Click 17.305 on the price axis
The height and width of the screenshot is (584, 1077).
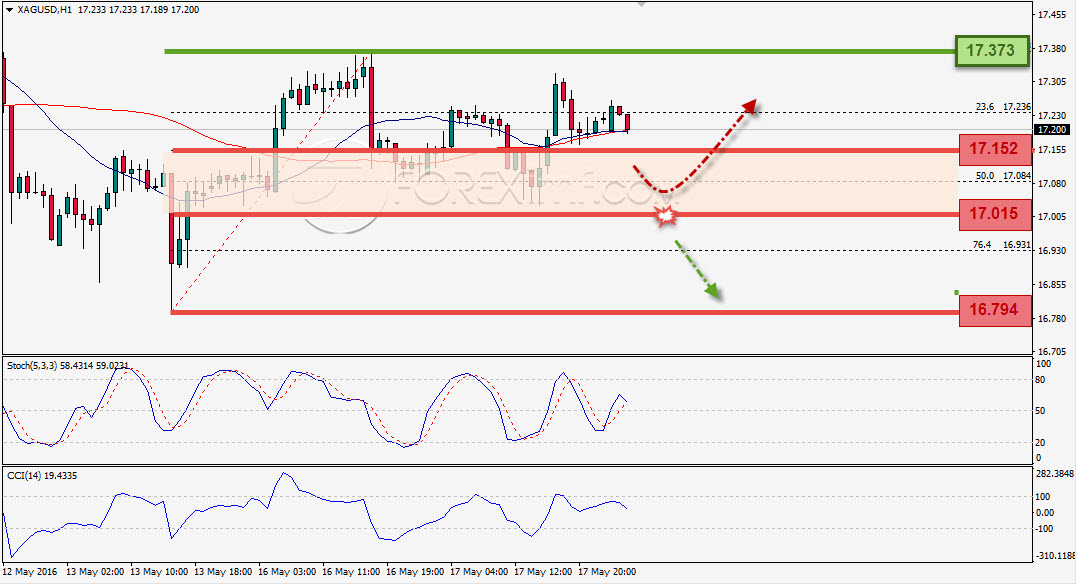tap(1052, 82)
